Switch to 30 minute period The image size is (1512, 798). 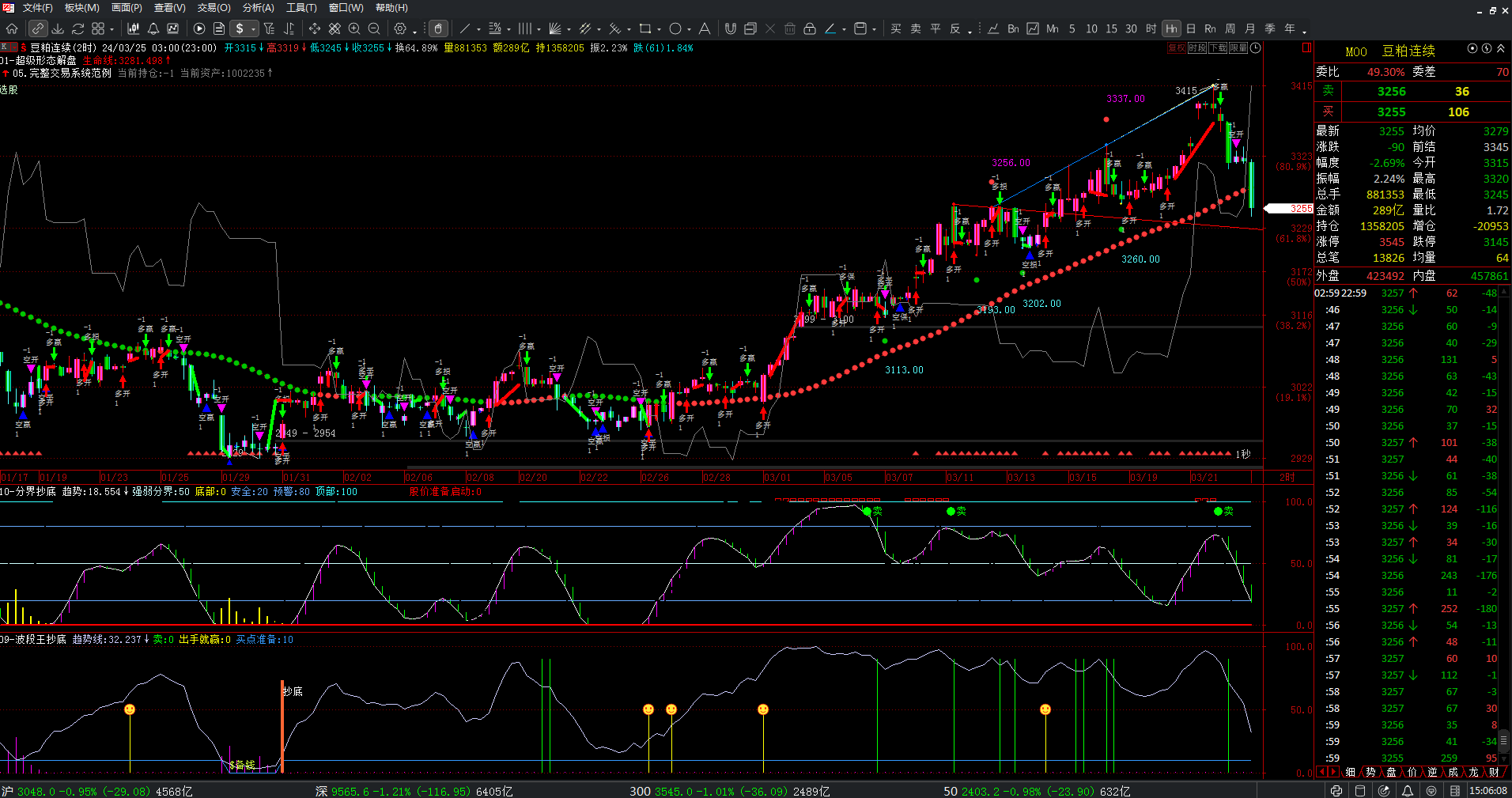pyautogui.click(x=1131, y=28)
